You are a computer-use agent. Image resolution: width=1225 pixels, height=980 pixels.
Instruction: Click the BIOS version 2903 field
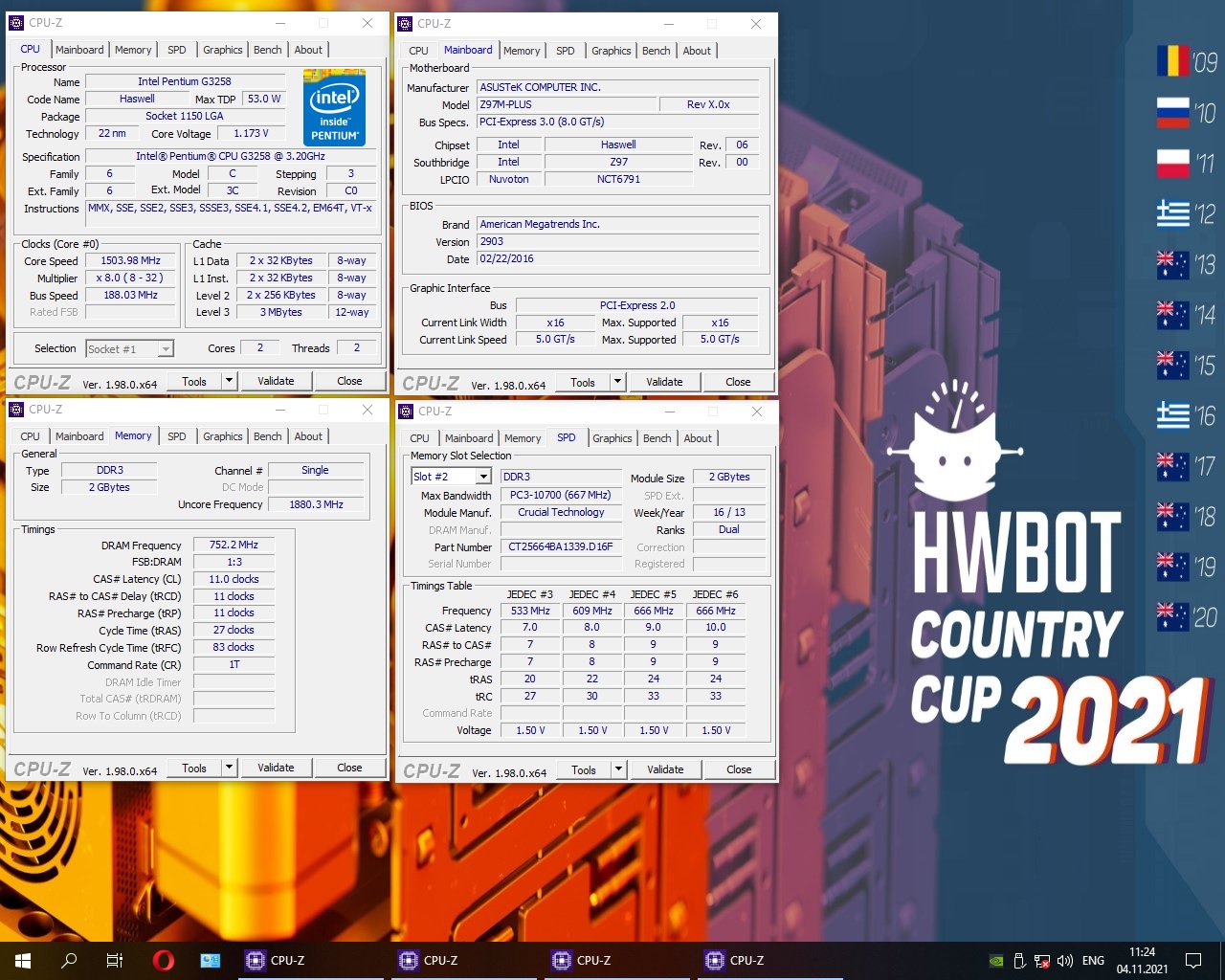617,241
